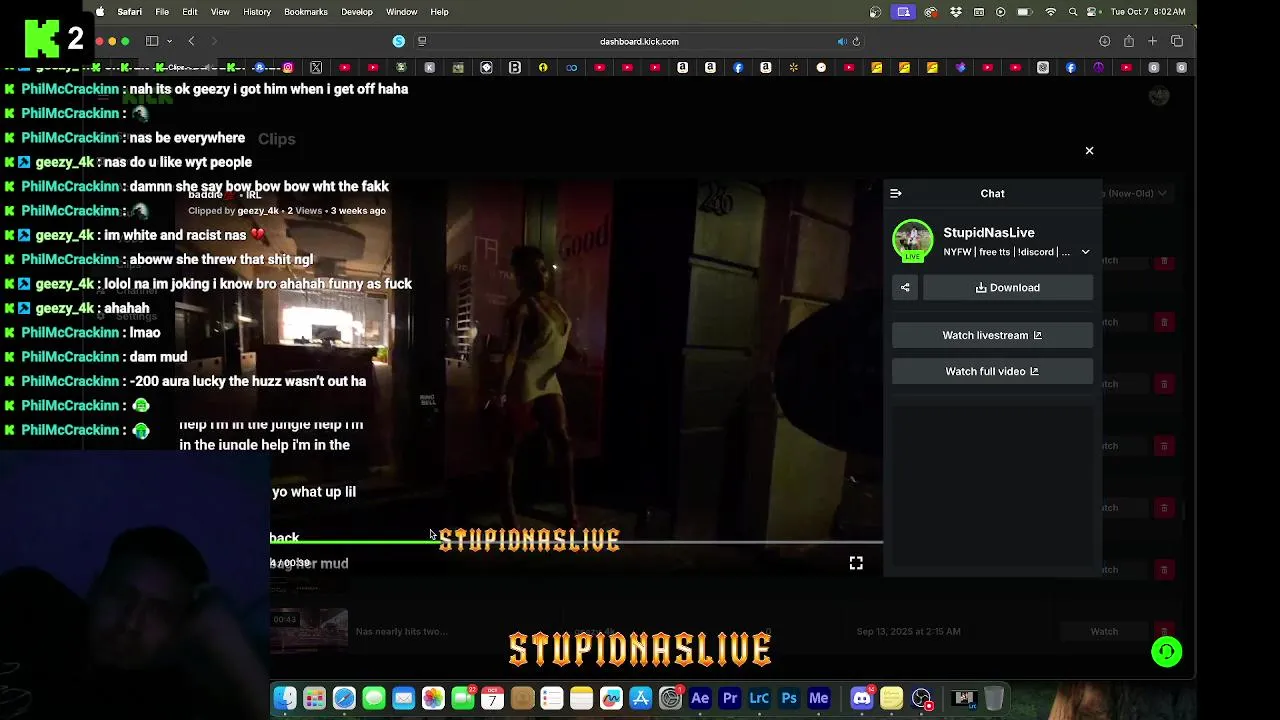Viewport: 1280px width, 720px height.
Task: Toggle the Safari sidebar button
Action: point(152,42)
